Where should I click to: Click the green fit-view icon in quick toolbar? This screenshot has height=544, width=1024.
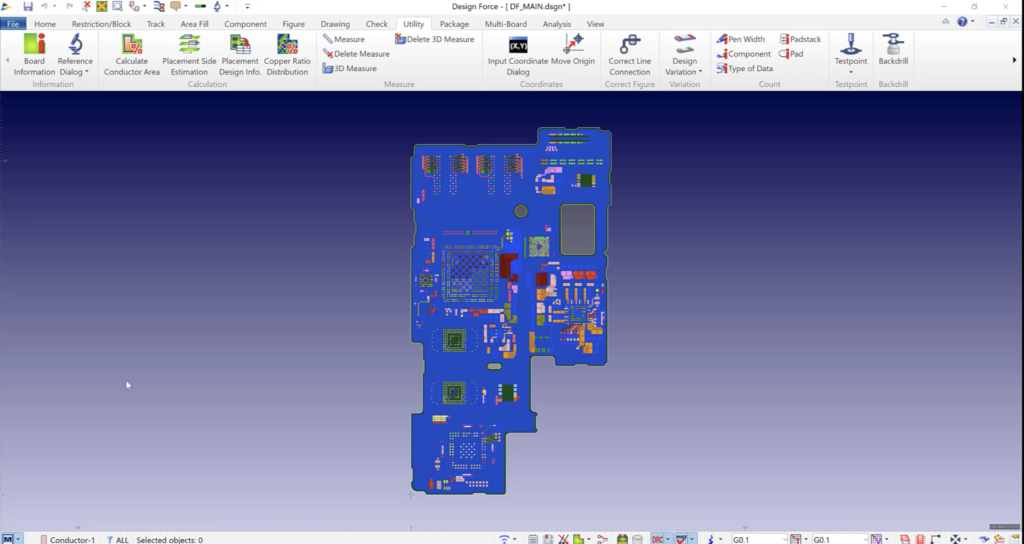(101, 7)
